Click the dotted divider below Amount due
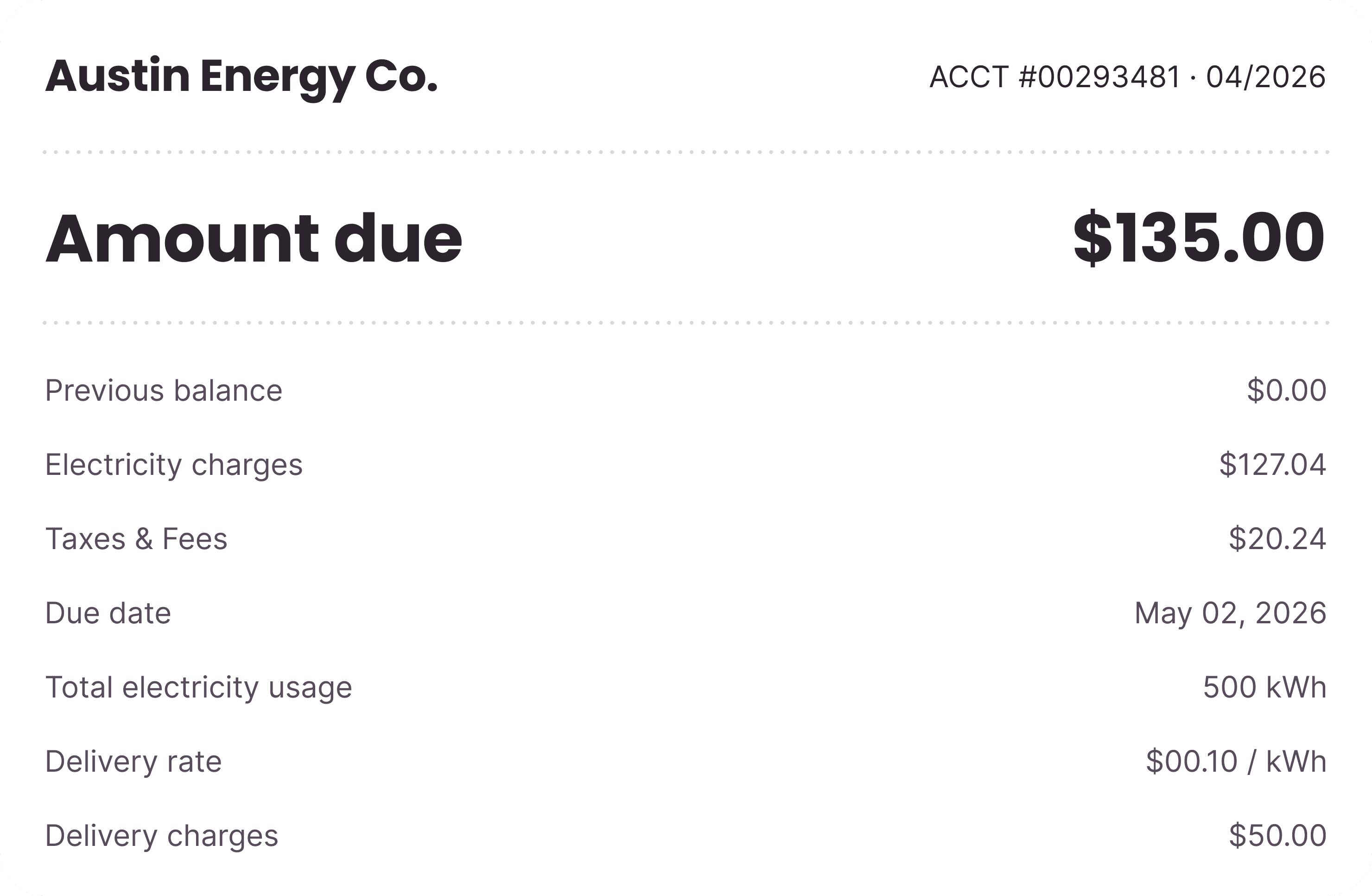 (x=686, y=323)
